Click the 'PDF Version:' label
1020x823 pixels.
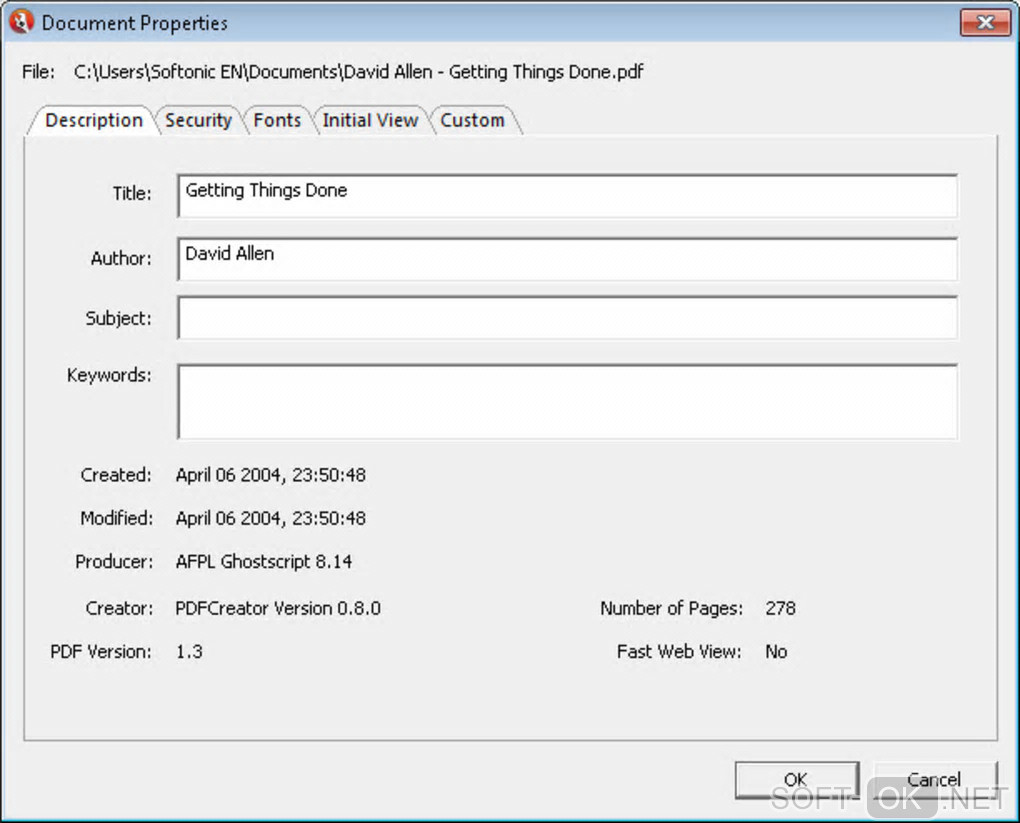(x=101, y=652)
